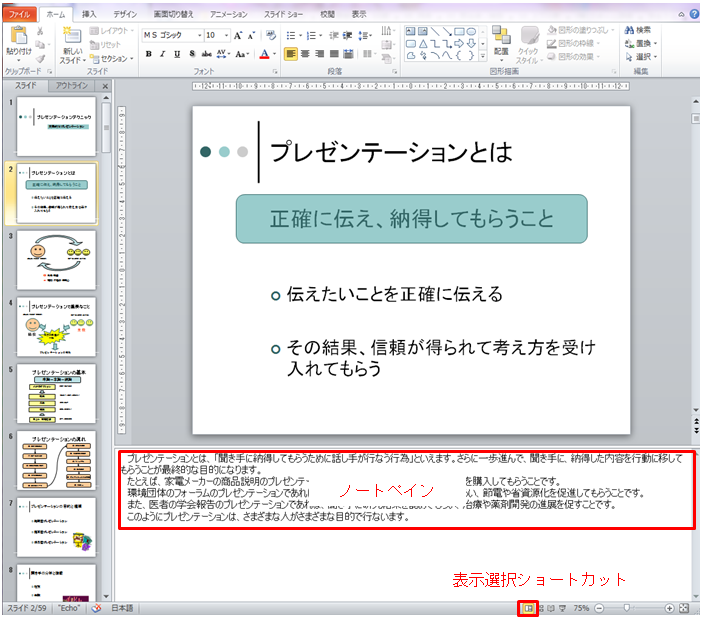This screenshot has height=620, width=706.
Task: Switch to slide sorter view in status bar
Action: 543,608
